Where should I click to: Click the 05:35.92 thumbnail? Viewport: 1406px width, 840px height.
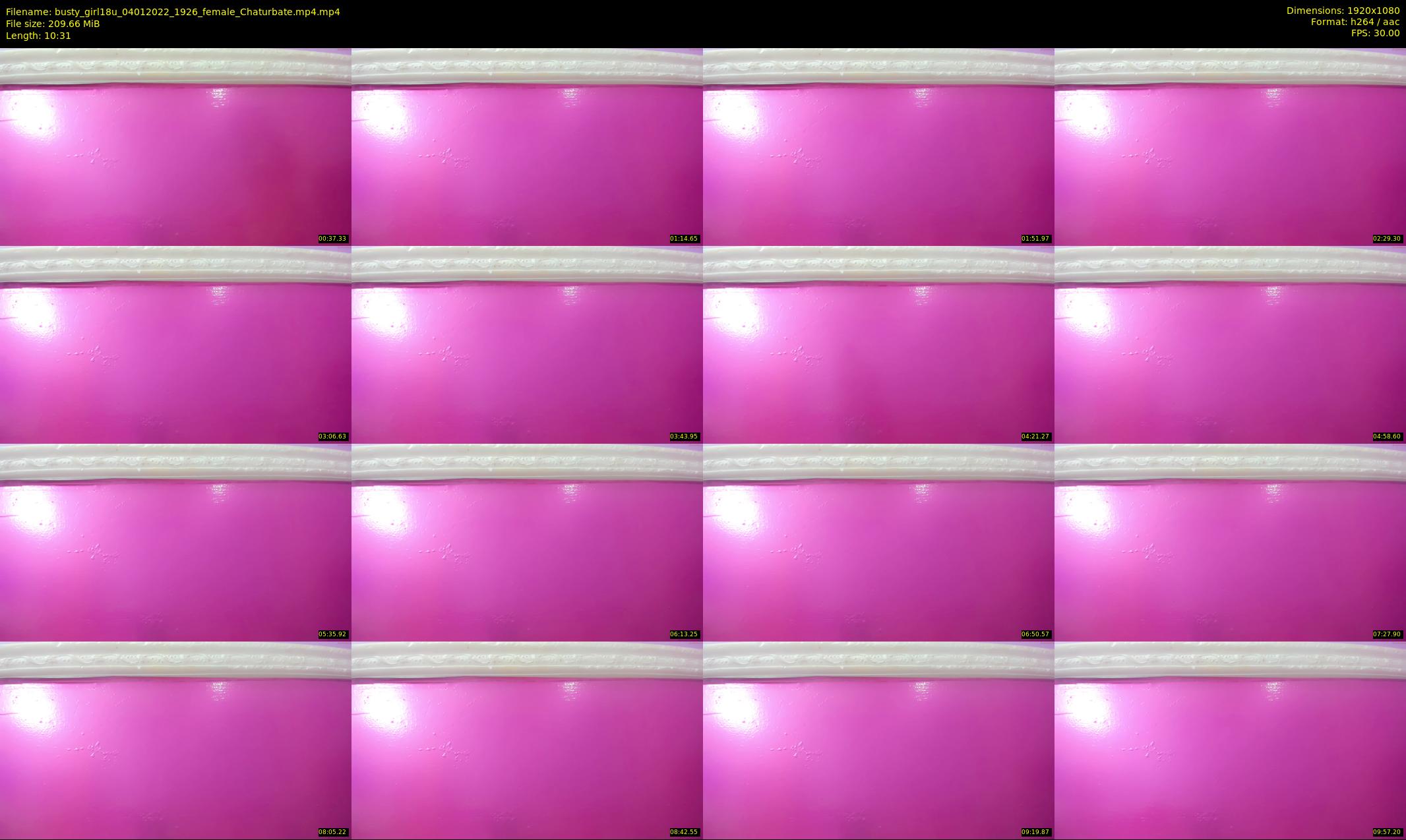(175, 542)
